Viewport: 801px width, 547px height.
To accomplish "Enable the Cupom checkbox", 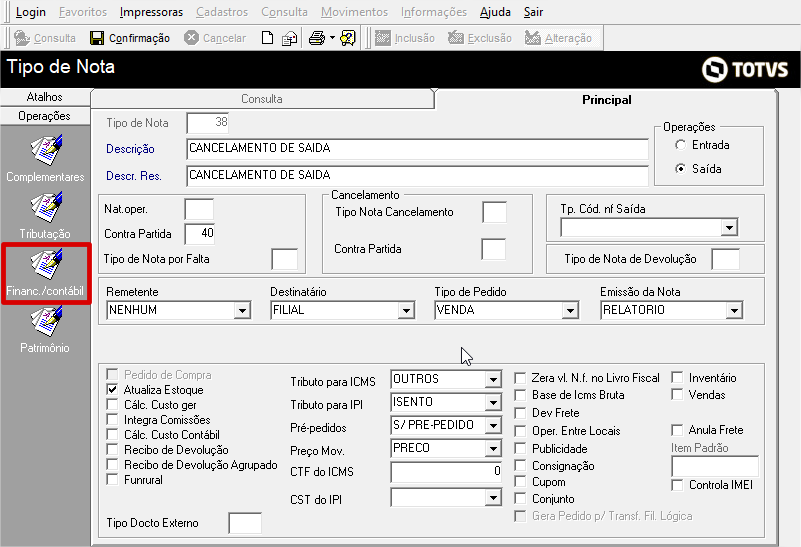I will coord(520,482).
